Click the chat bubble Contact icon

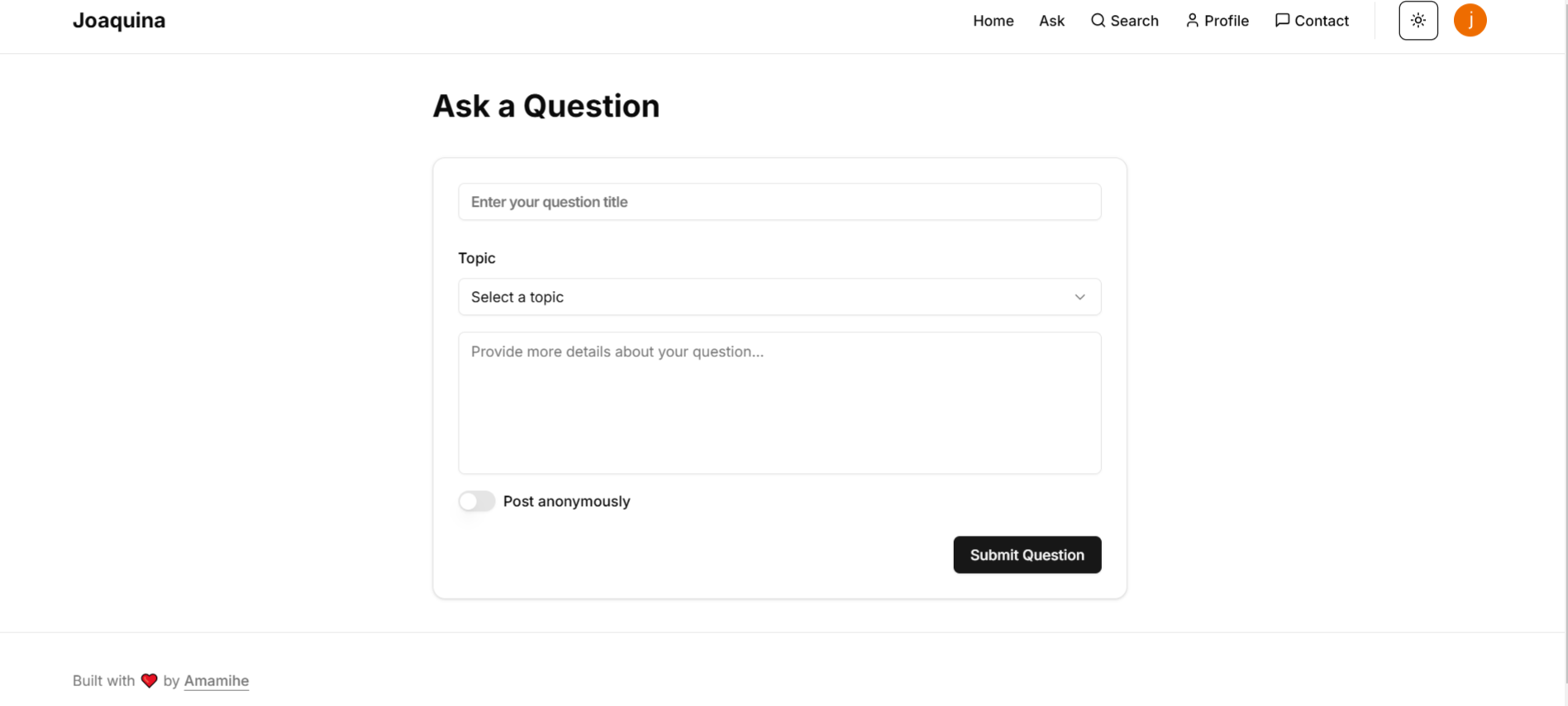1282,21
